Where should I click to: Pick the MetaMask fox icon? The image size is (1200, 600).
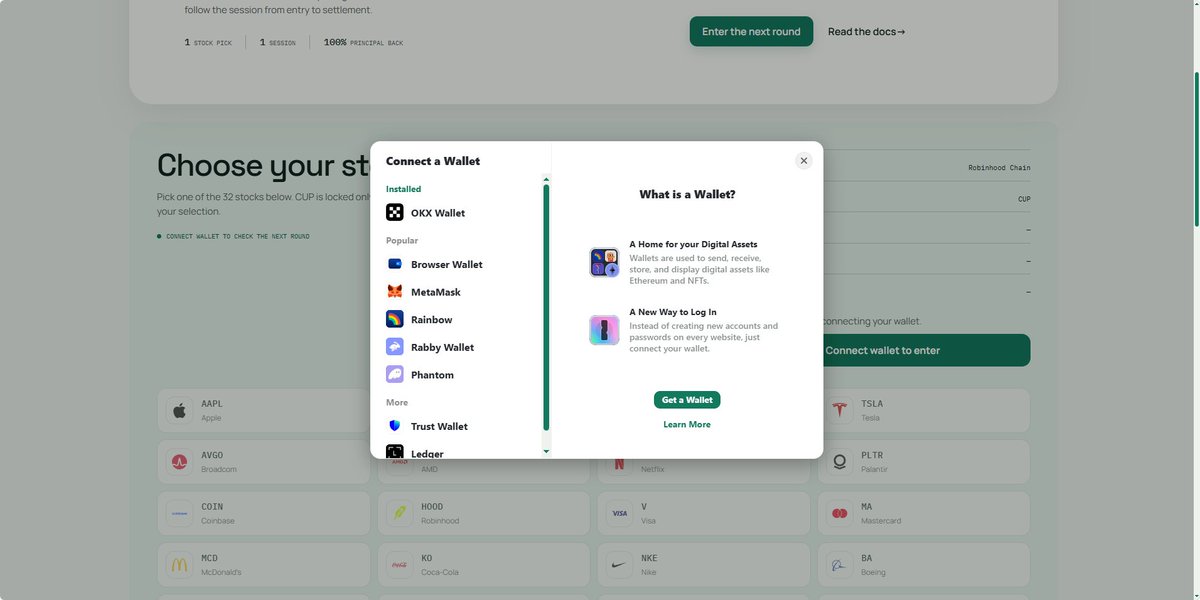pyautogui.click(x=395, y=292)
